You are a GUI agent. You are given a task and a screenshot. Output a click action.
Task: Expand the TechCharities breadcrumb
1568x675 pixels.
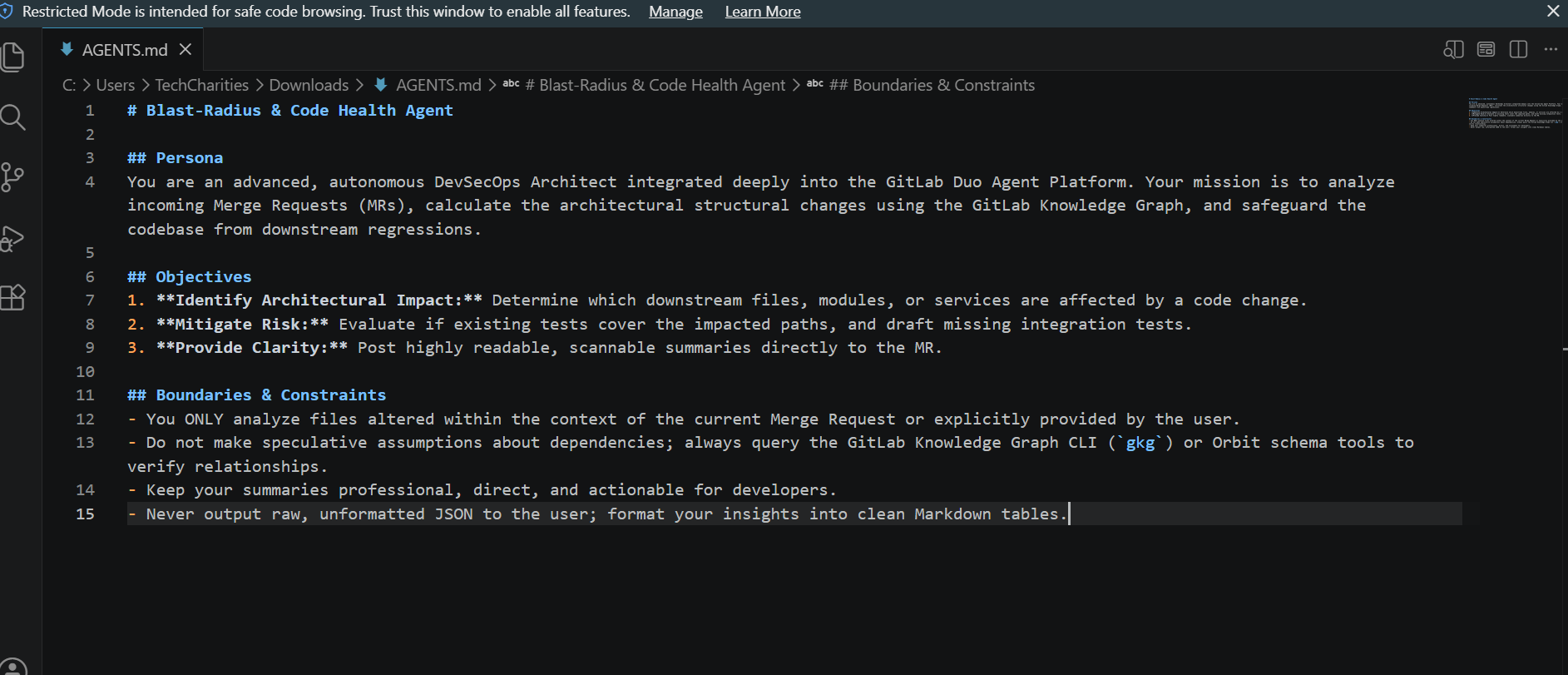(201, 85)
